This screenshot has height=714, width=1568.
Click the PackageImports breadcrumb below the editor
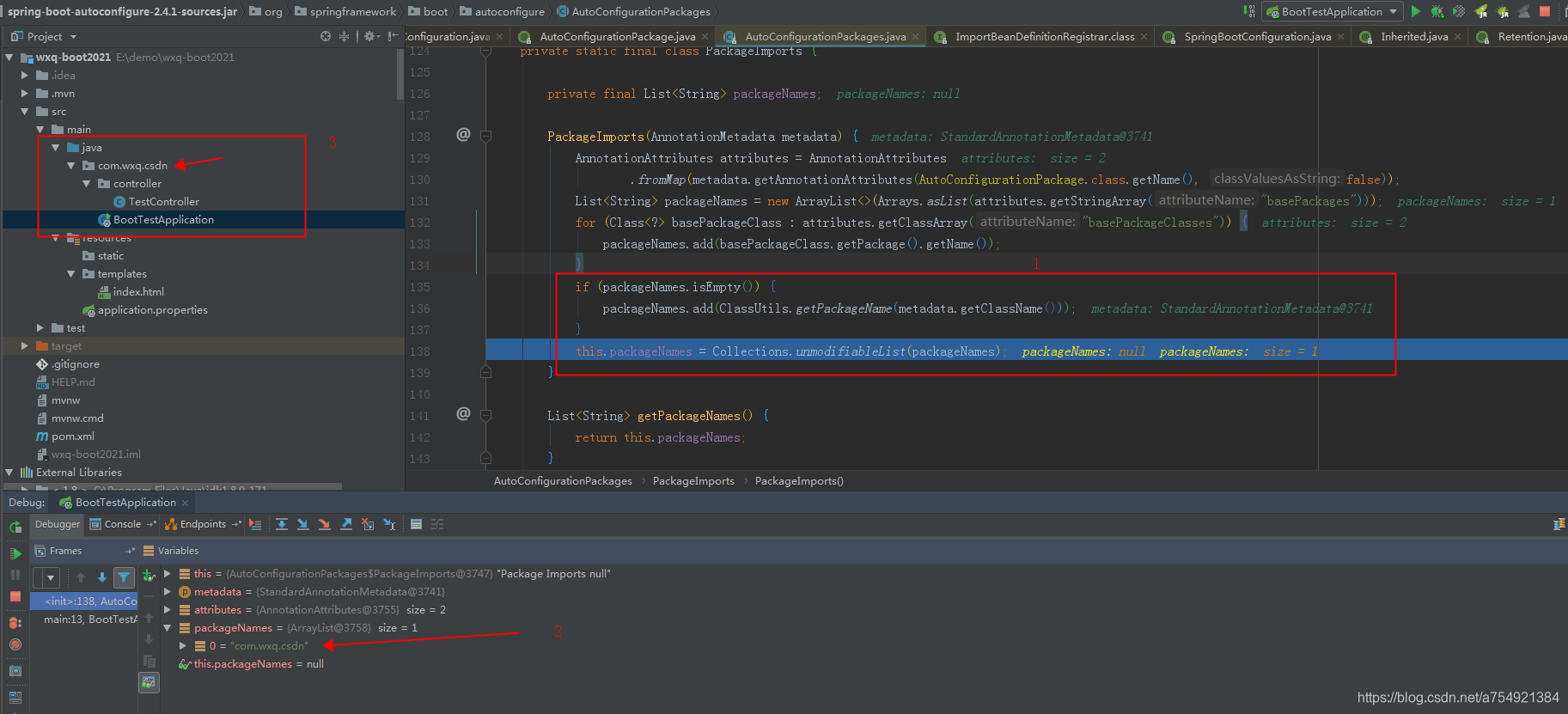[x=693, y=481]
